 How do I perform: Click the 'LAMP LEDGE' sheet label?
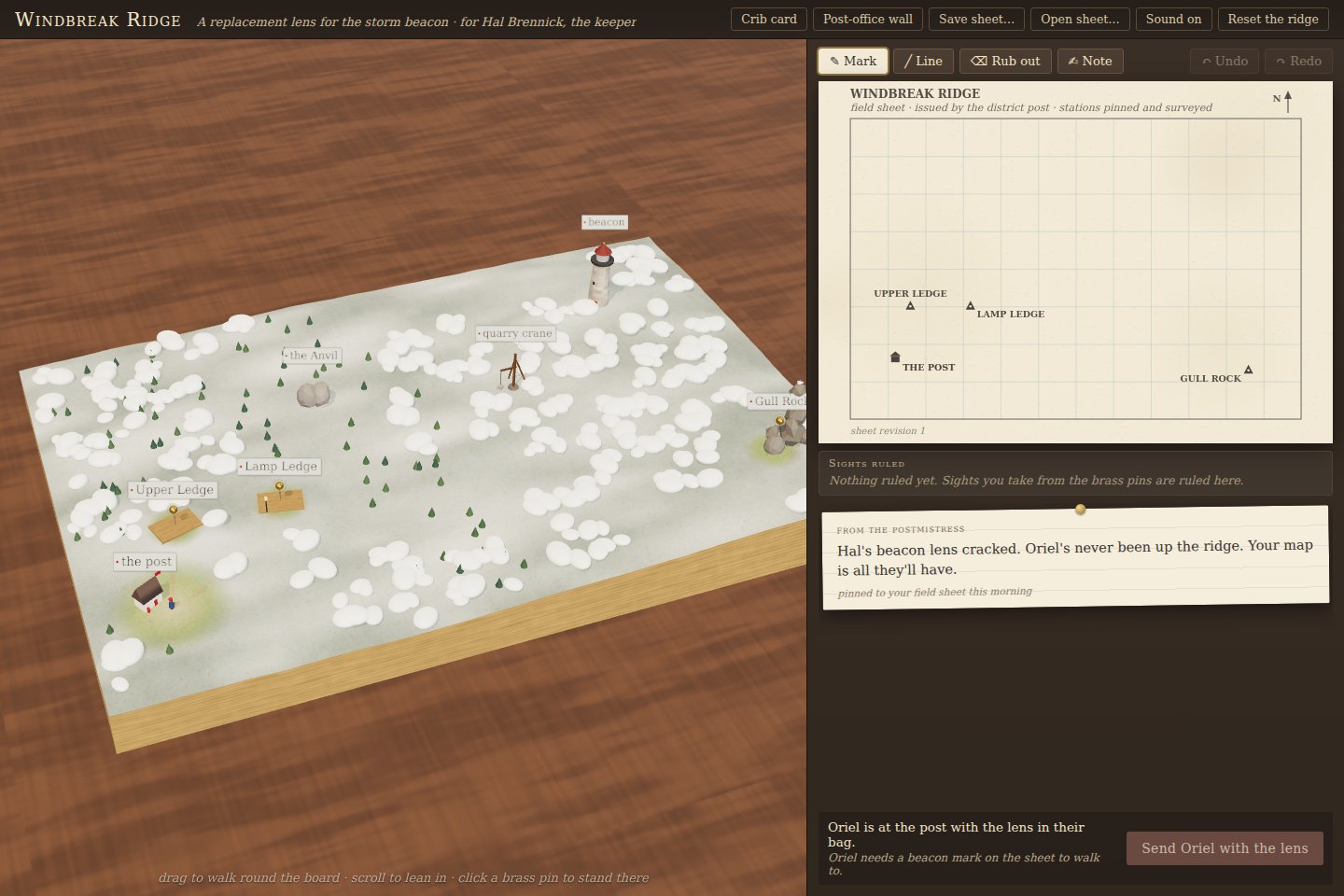point(1011,315)
